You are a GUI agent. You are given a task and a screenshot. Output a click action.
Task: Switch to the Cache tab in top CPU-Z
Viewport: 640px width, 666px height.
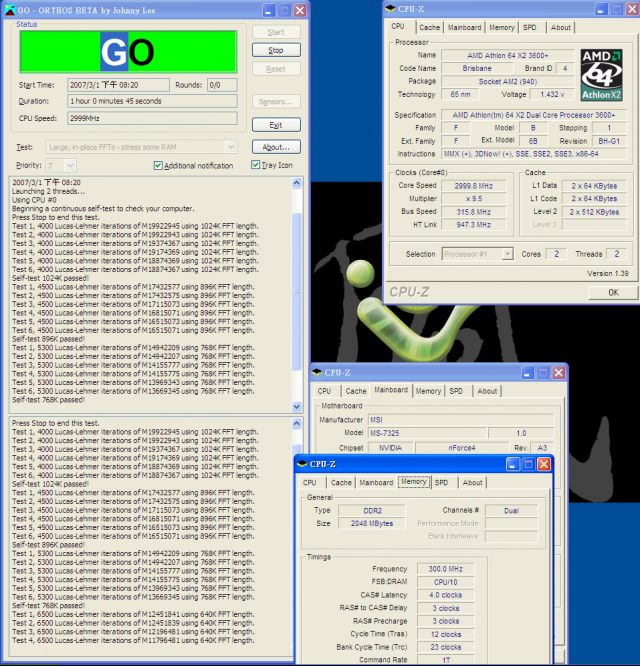point(429,28)
